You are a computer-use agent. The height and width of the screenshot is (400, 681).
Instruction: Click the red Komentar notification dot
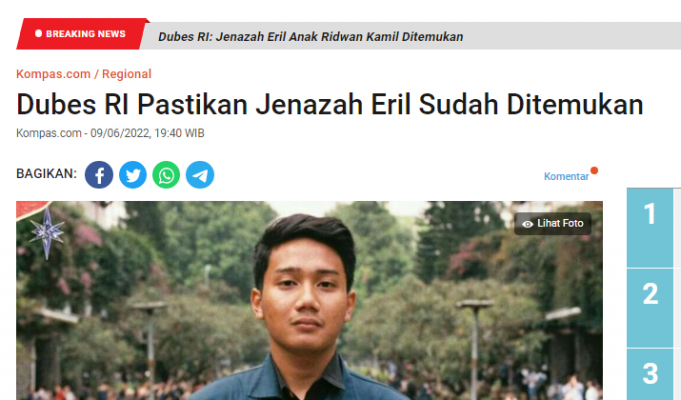(x=594, y=170)
